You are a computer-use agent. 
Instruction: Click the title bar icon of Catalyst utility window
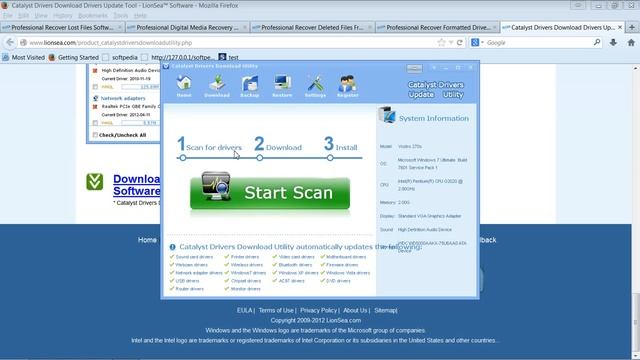166,66
